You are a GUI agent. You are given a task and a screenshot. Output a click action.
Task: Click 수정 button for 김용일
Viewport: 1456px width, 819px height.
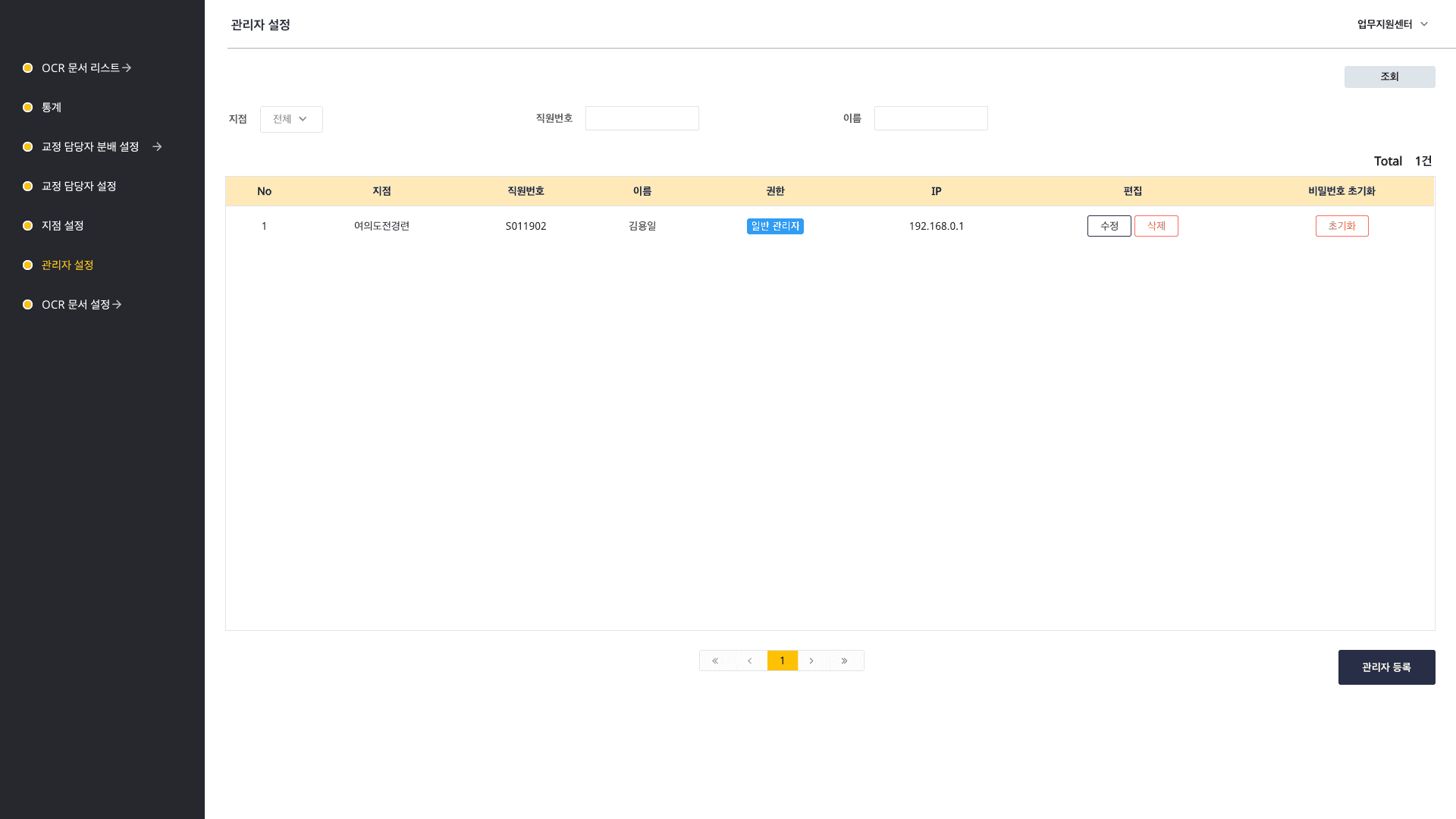1109,226
